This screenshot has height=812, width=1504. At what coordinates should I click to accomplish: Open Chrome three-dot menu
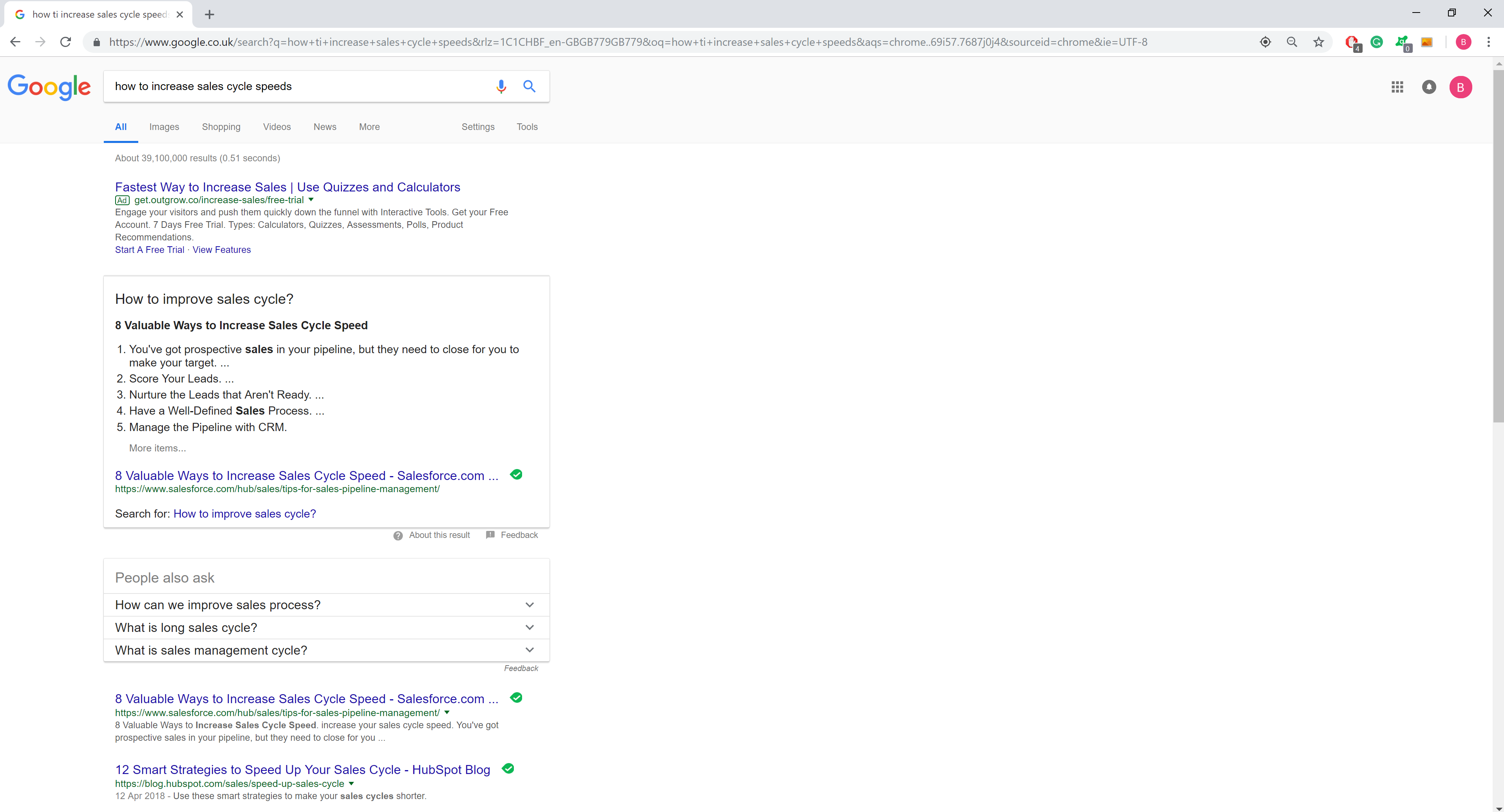(x=1488, y=42)
